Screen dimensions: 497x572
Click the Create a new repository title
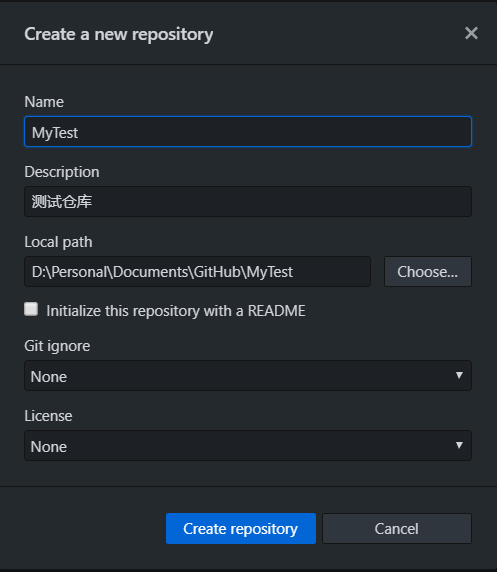pyautogui.click(x=119, y=34)
